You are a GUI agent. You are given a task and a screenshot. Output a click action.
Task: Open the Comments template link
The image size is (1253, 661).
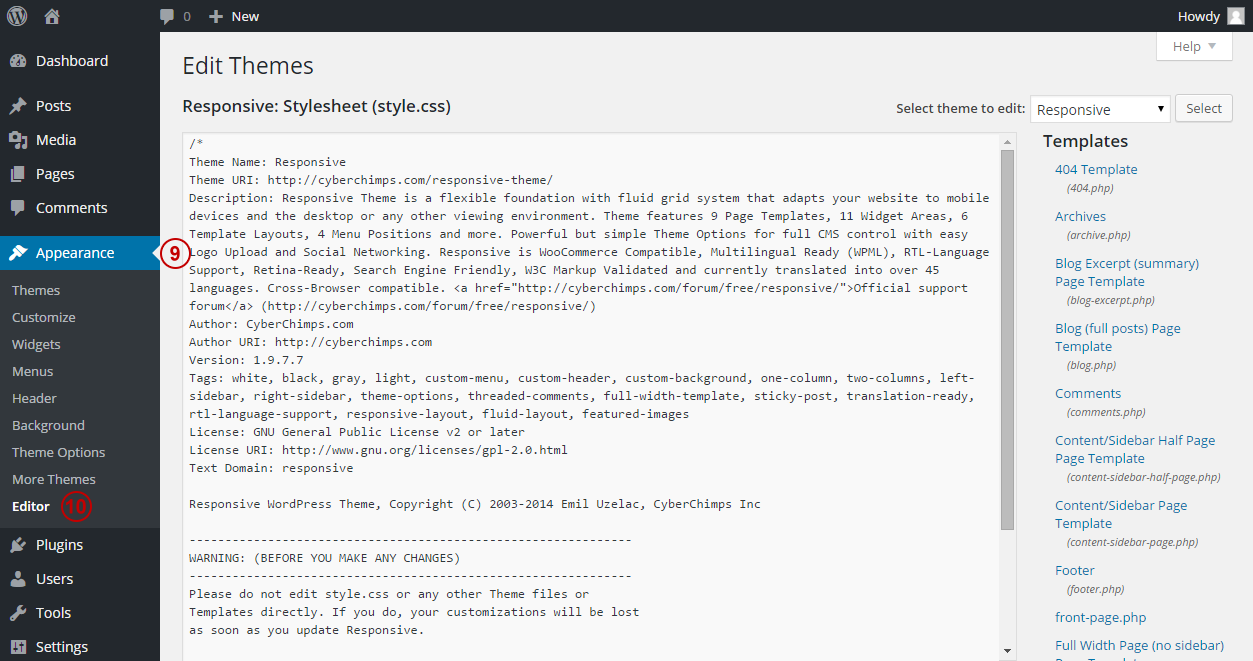(1088, 393)
